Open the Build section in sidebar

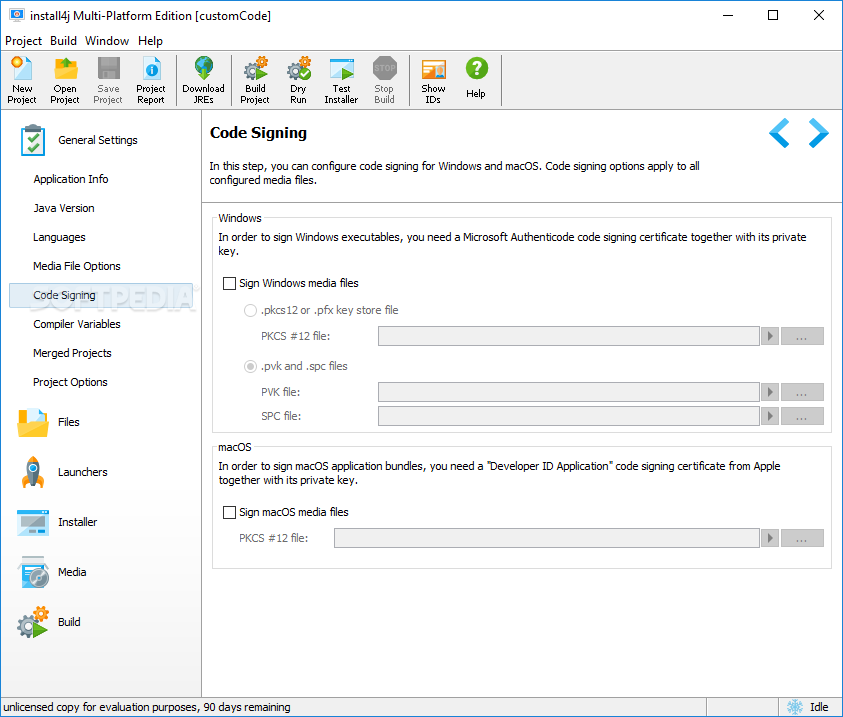coord(48,622)
